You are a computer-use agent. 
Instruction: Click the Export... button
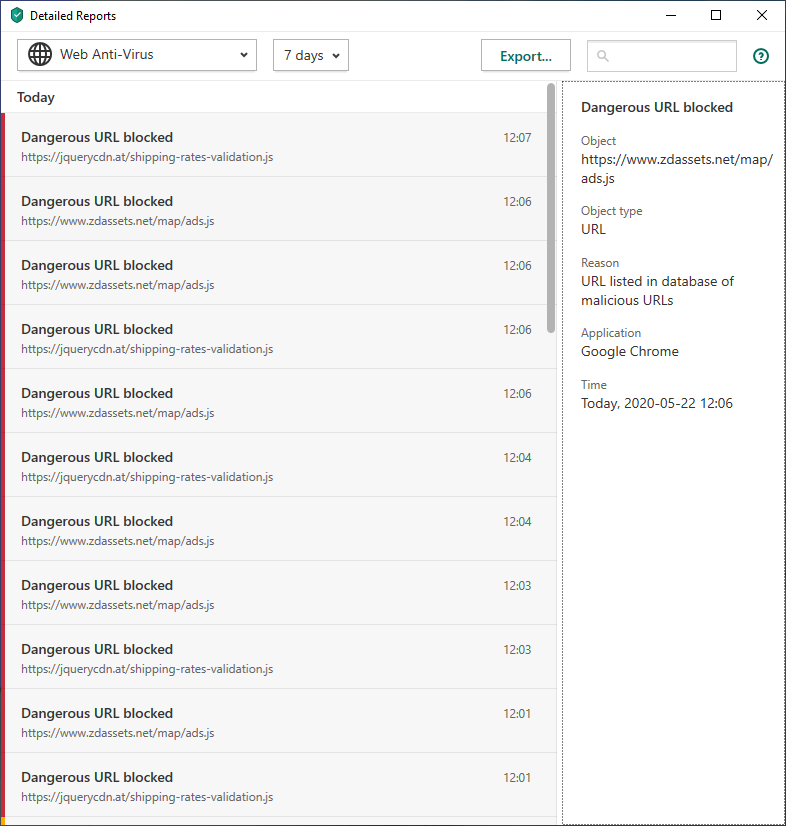click(x=525, y=56)
